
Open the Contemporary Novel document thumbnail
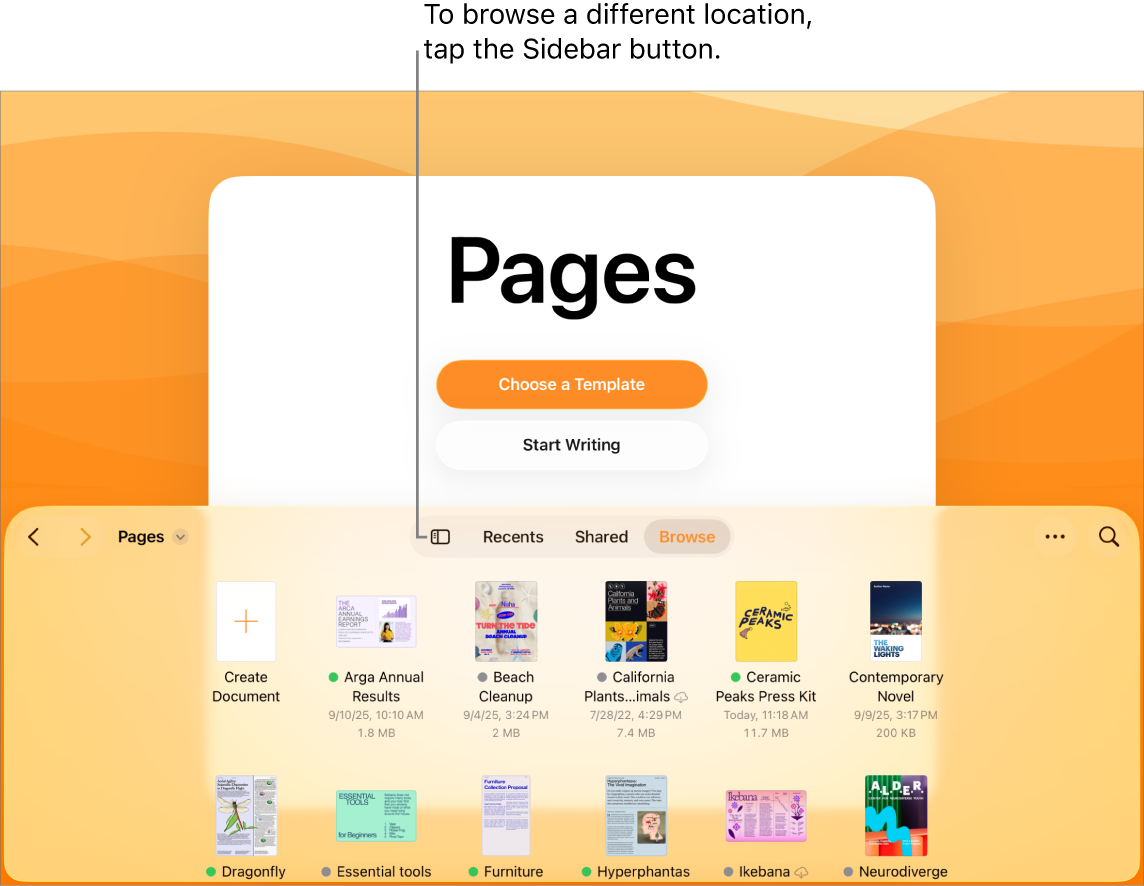[895, 620]
